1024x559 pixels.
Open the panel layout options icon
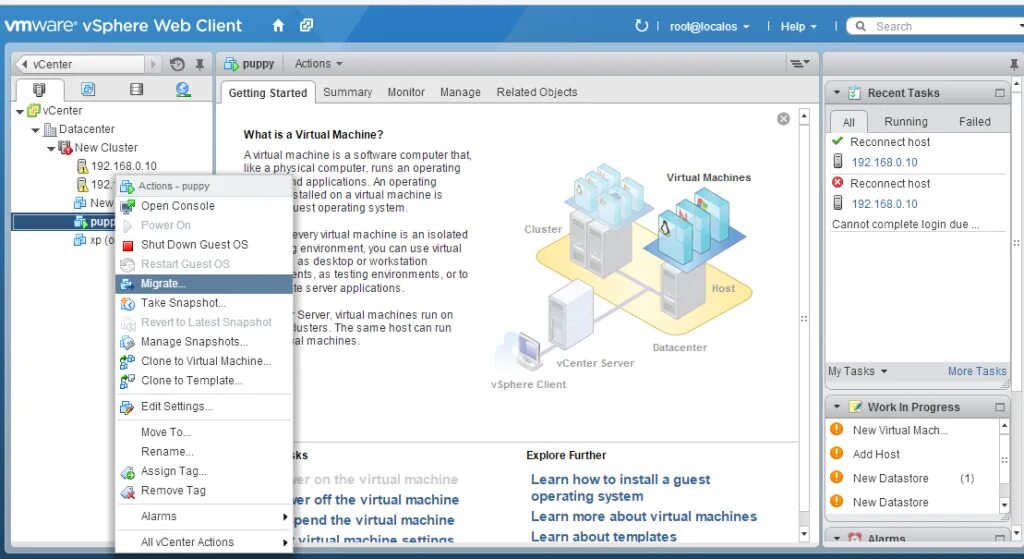point(800,63)
